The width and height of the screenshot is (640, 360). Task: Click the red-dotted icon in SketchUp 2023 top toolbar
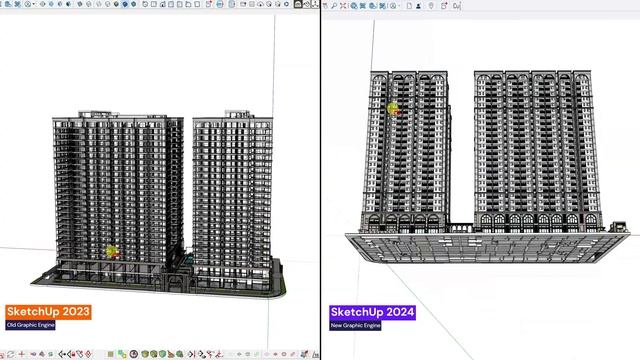tap(209, 4)
